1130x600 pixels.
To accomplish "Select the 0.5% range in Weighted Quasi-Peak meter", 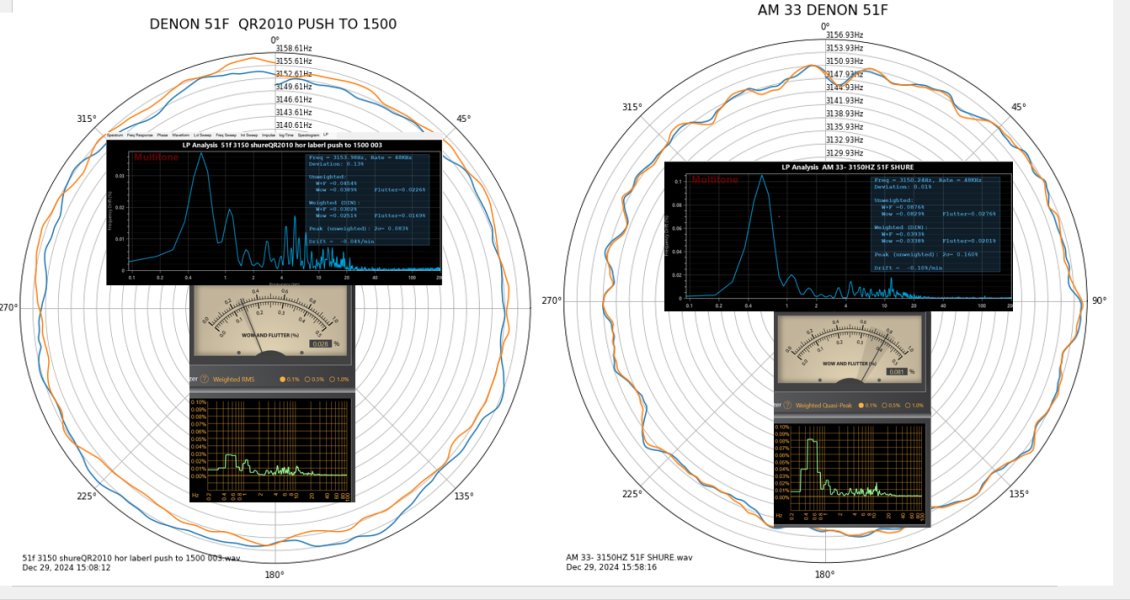I will 892,406.
